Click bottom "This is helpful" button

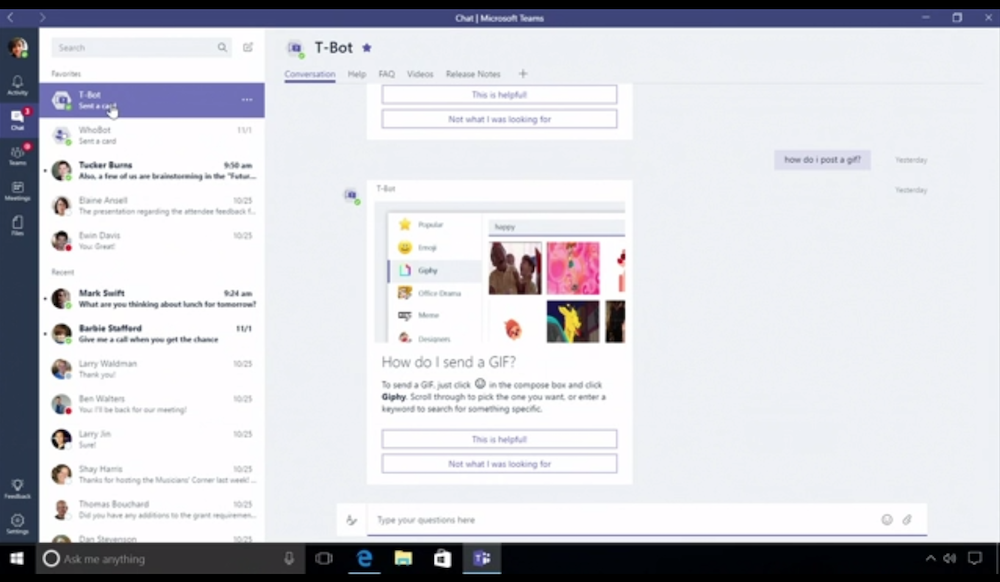pyautogui.click(x=499, y=439)
